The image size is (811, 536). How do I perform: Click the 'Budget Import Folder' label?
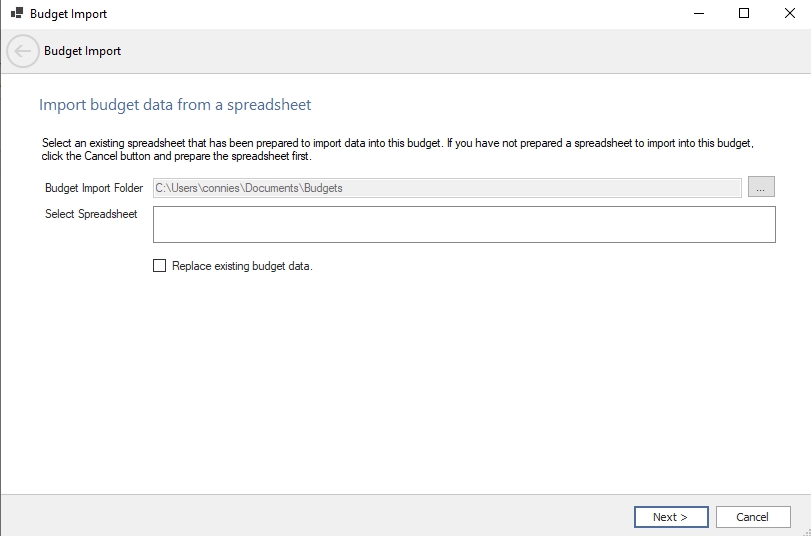pyautogui.click(x=94, y=188)
